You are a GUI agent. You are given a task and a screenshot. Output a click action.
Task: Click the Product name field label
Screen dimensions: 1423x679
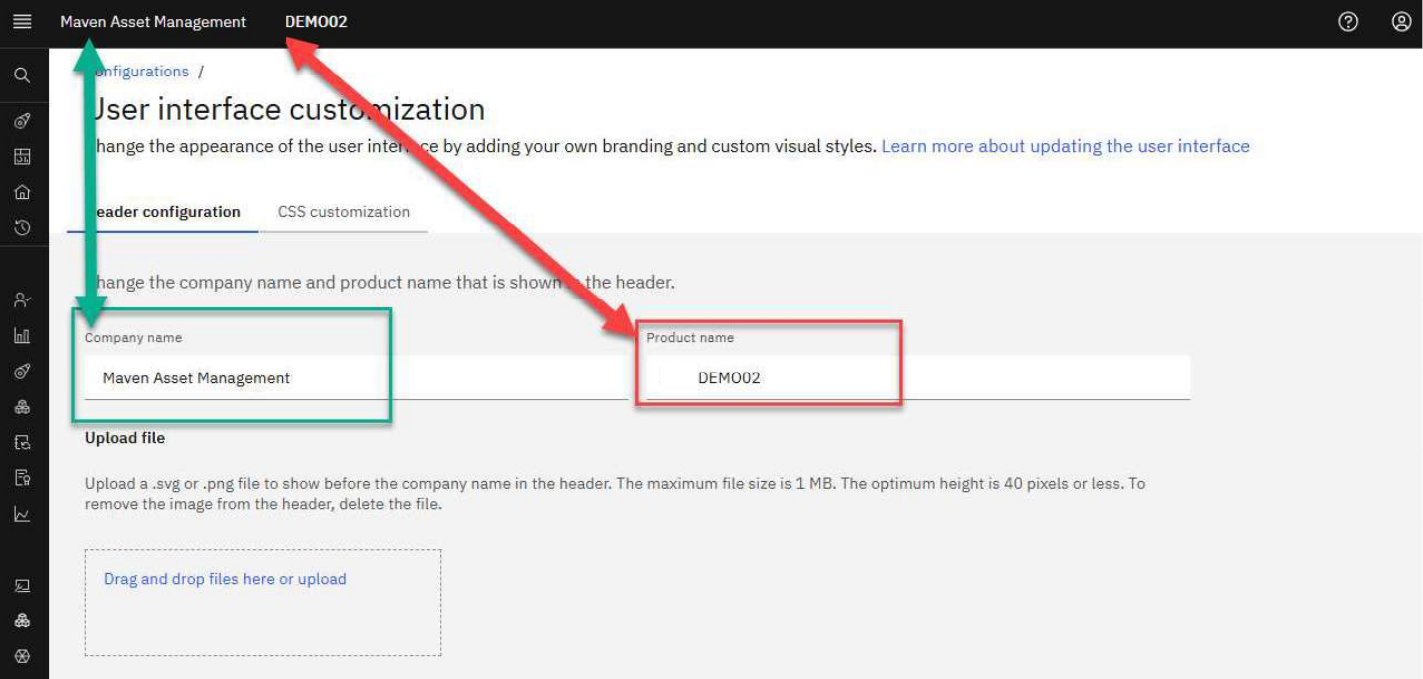click(x=690, y=338)
